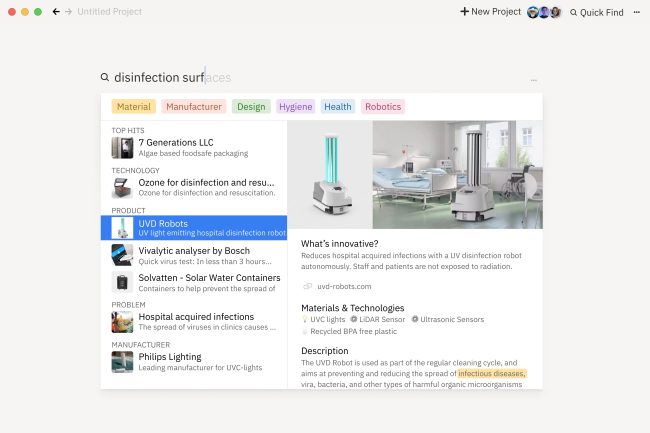Click the Ozone result thumbnail
This screenshot has height=433, width=650.
coord(122,187)
